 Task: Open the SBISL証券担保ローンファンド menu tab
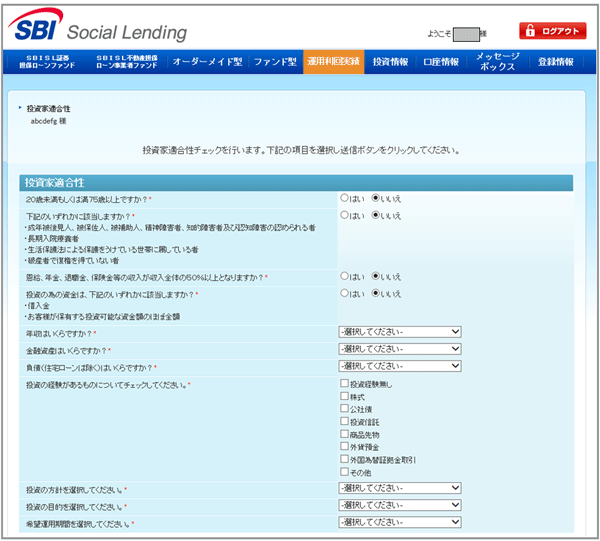tap(47, 62)
